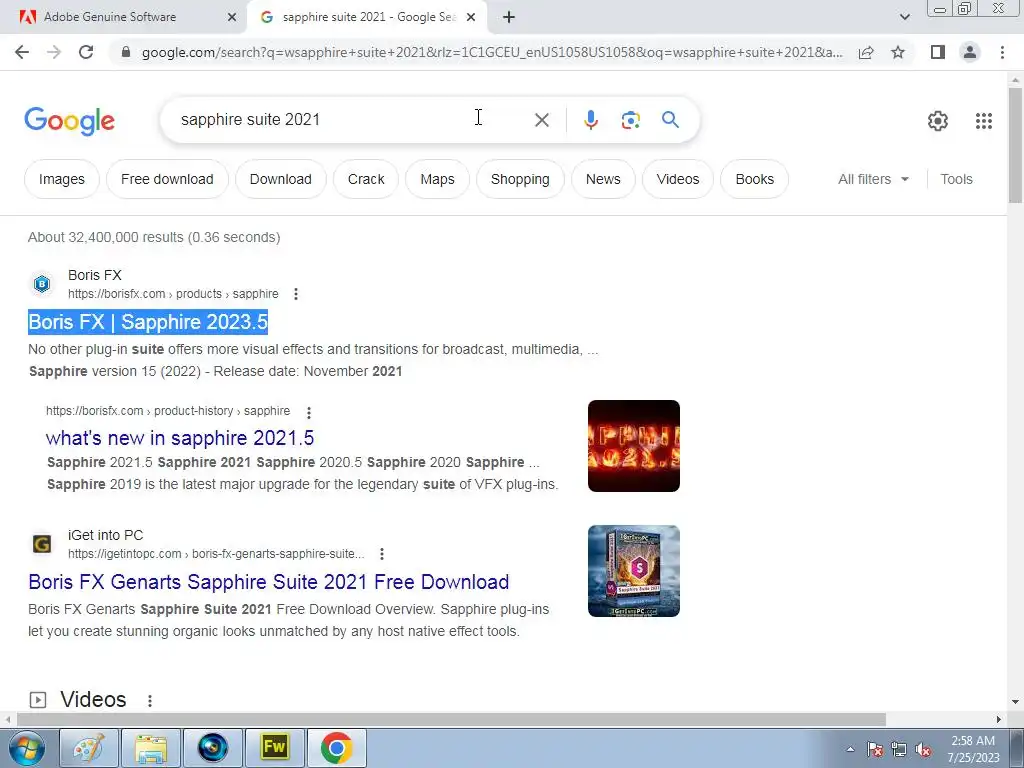Click the muted volume tray icon
The image size is (1024, 768).
[x=923, y=750]
